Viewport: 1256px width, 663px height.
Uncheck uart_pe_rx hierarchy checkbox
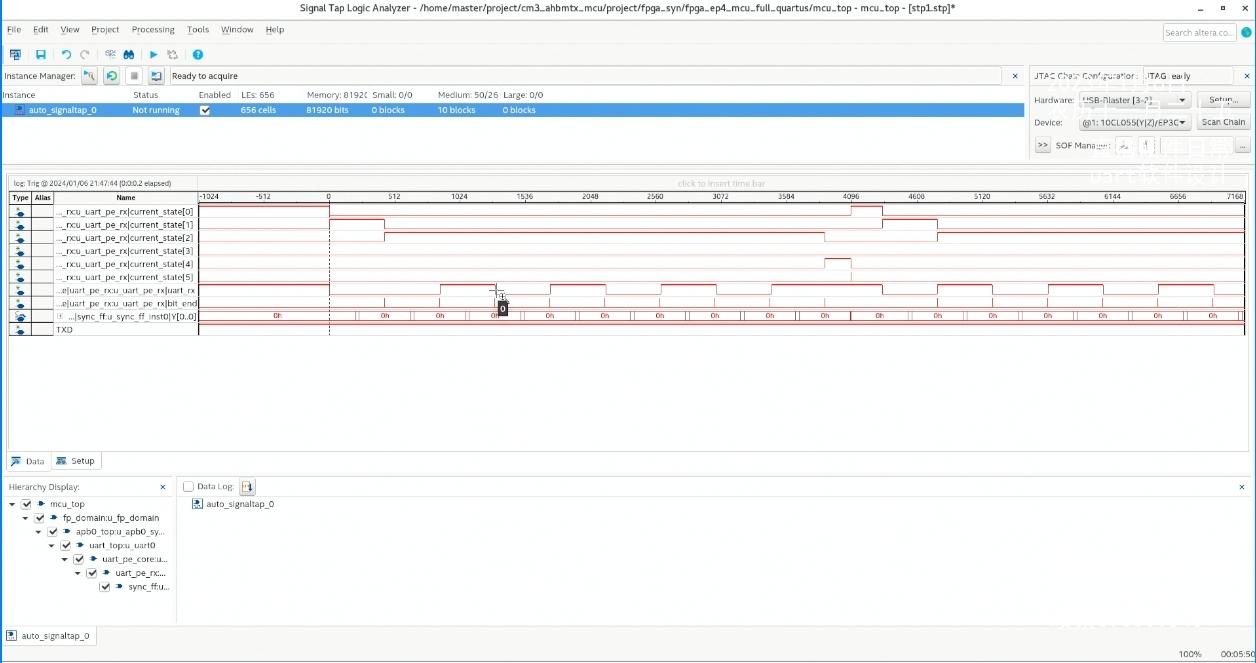pyautogui.click(x=91, y=573)
